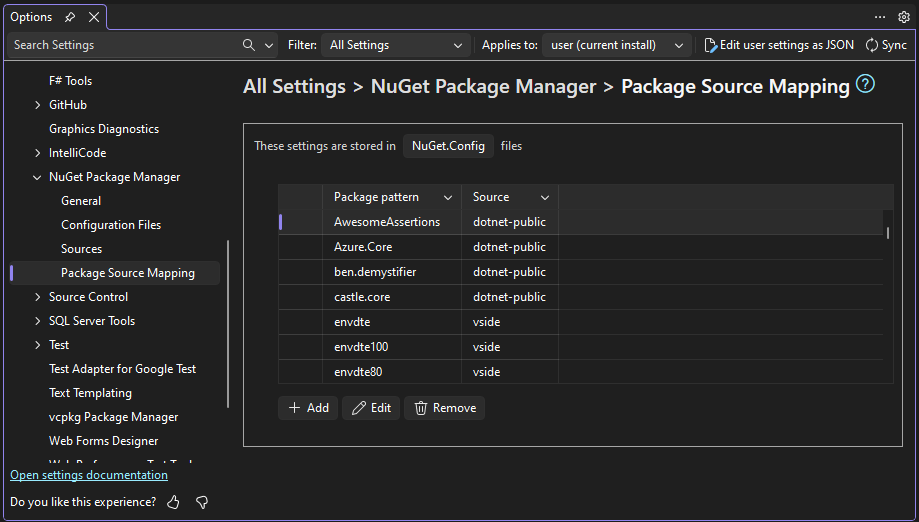This screenshot has height=522, width=919.
Task: Click the thumbs down feedback icon
Action: pos(202,502)
